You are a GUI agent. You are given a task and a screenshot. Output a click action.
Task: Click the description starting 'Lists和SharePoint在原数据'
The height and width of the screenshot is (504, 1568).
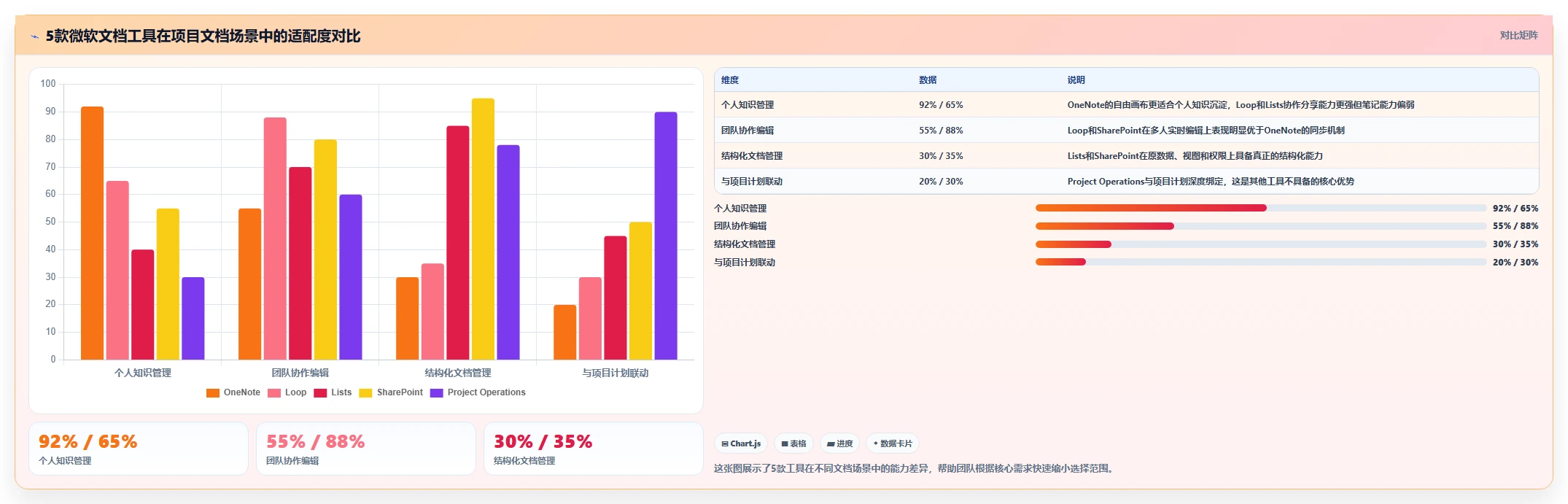1195,156
